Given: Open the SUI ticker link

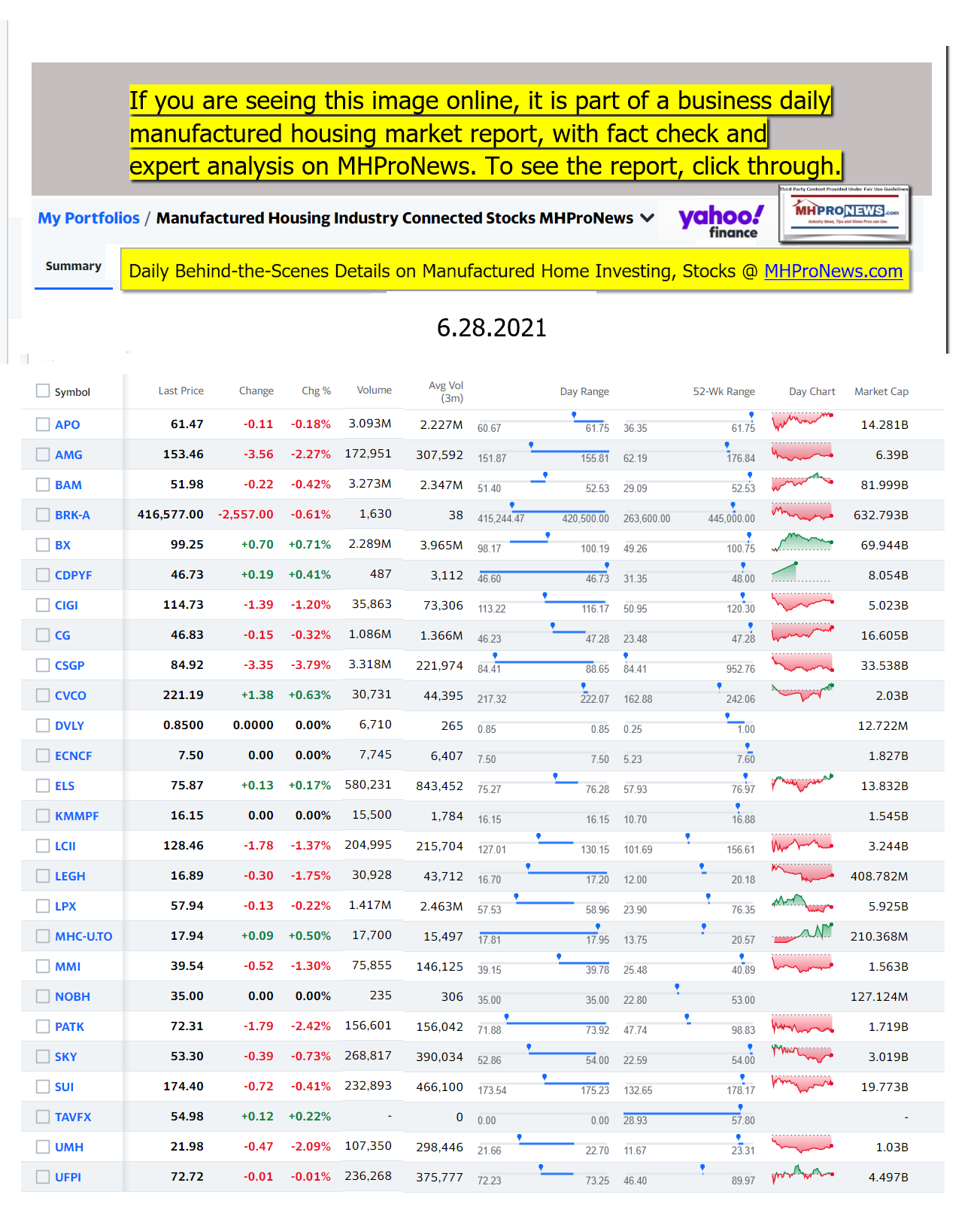Looking at the screenshot, I should [x=64, y=1087].
